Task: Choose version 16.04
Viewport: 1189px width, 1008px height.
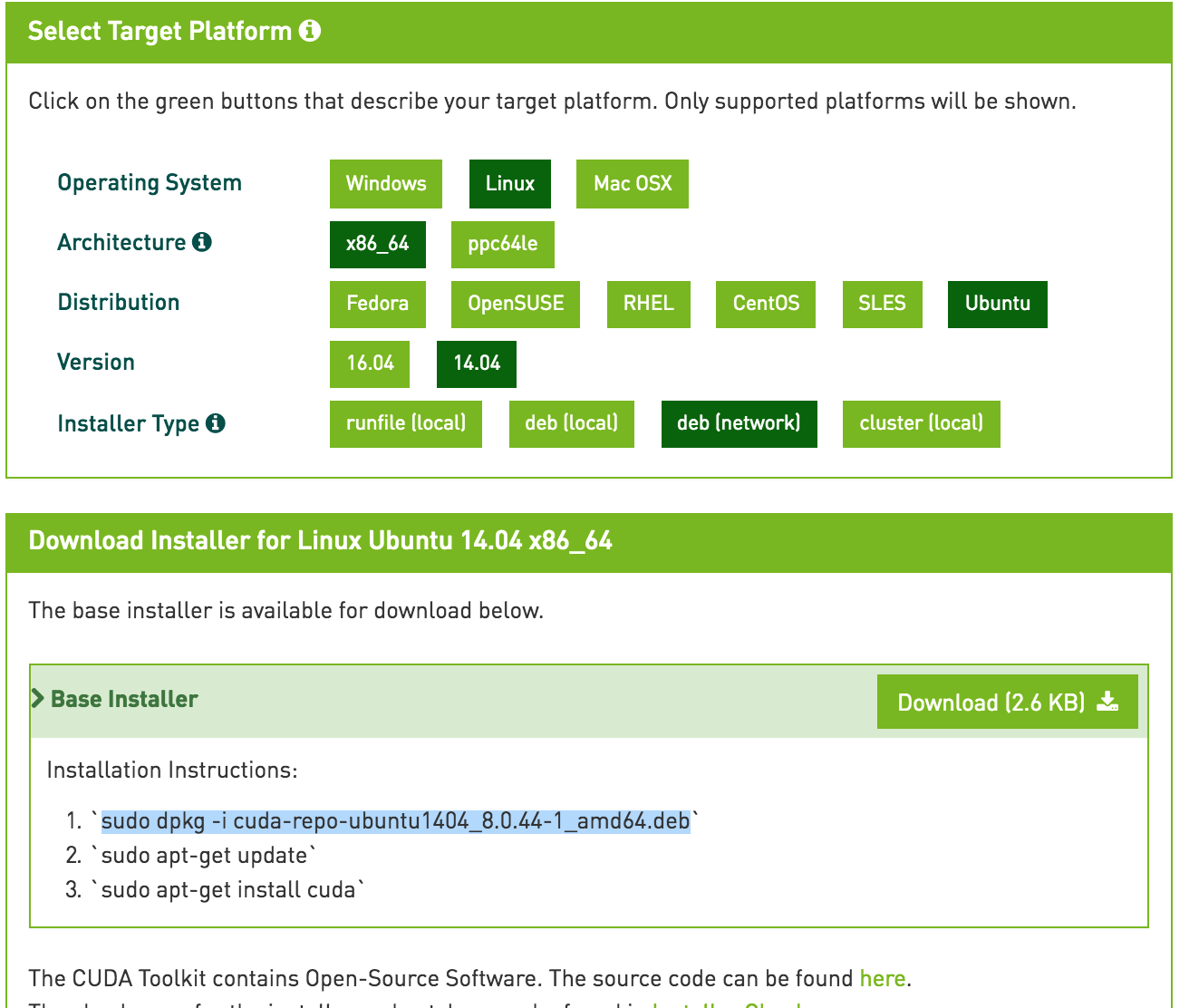Action: (370, 363)
